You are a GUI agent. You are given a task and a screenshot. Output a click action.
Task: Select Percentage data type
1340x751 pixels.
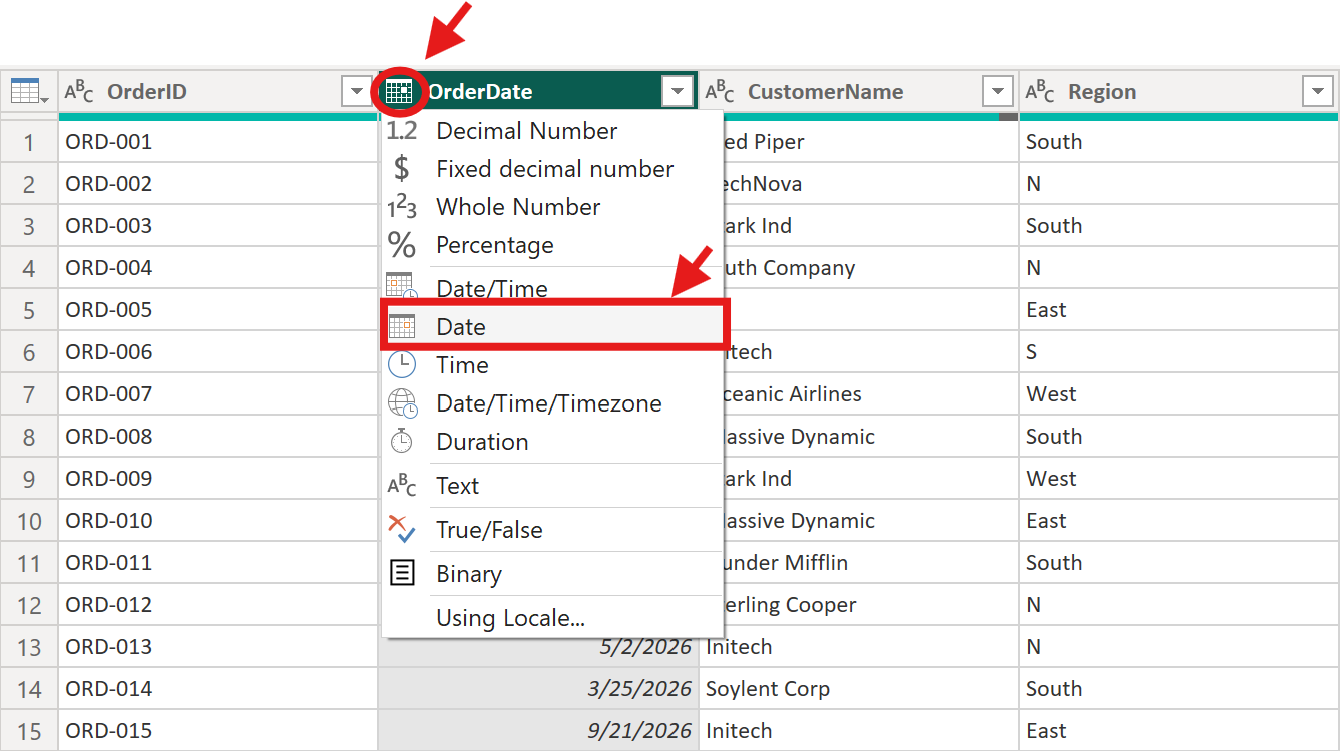click(x=552, y=245)
